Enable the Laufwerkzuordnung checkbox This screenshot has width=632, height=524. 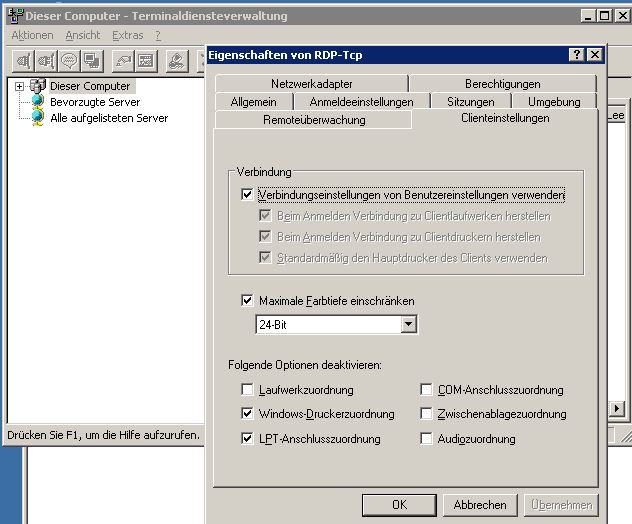[x=247, y=389]
